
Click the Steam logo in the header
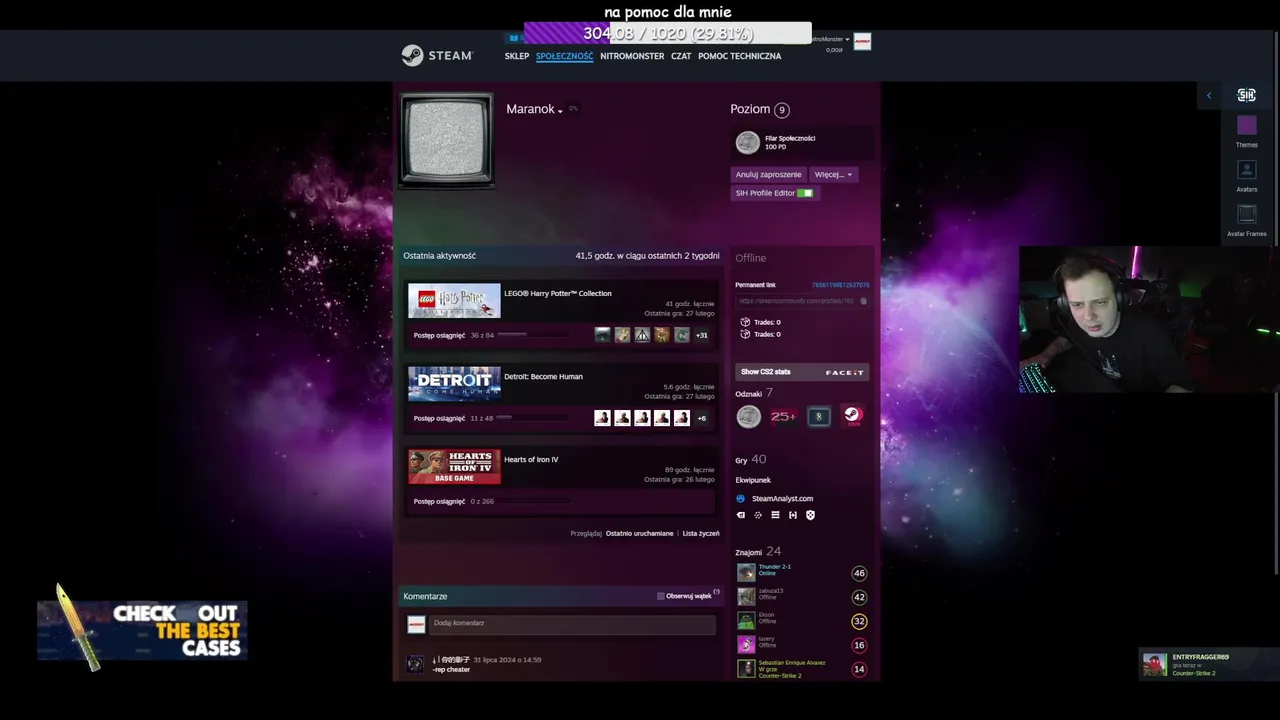437,55
